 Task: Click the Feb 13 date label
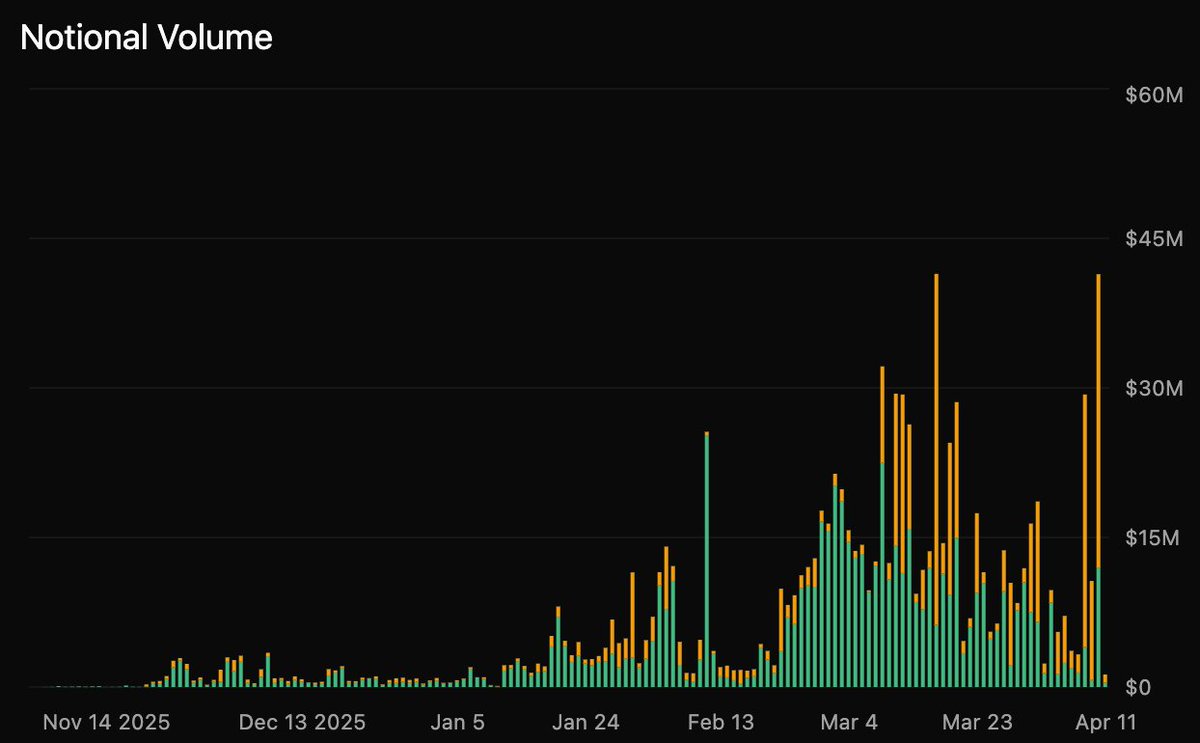pos(722,721)
